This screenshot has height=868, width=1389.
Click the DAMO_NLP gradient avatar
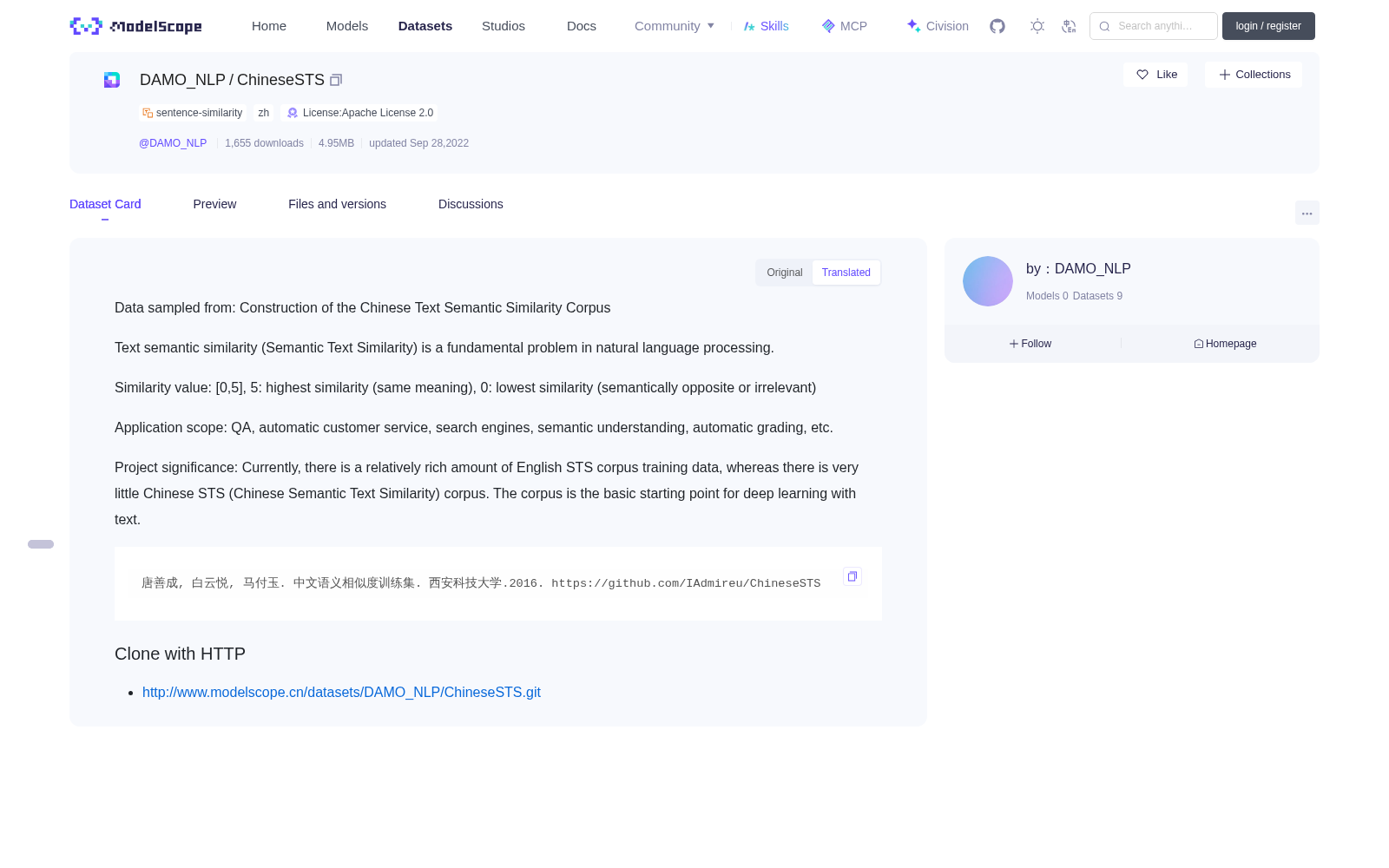point(988,281)
